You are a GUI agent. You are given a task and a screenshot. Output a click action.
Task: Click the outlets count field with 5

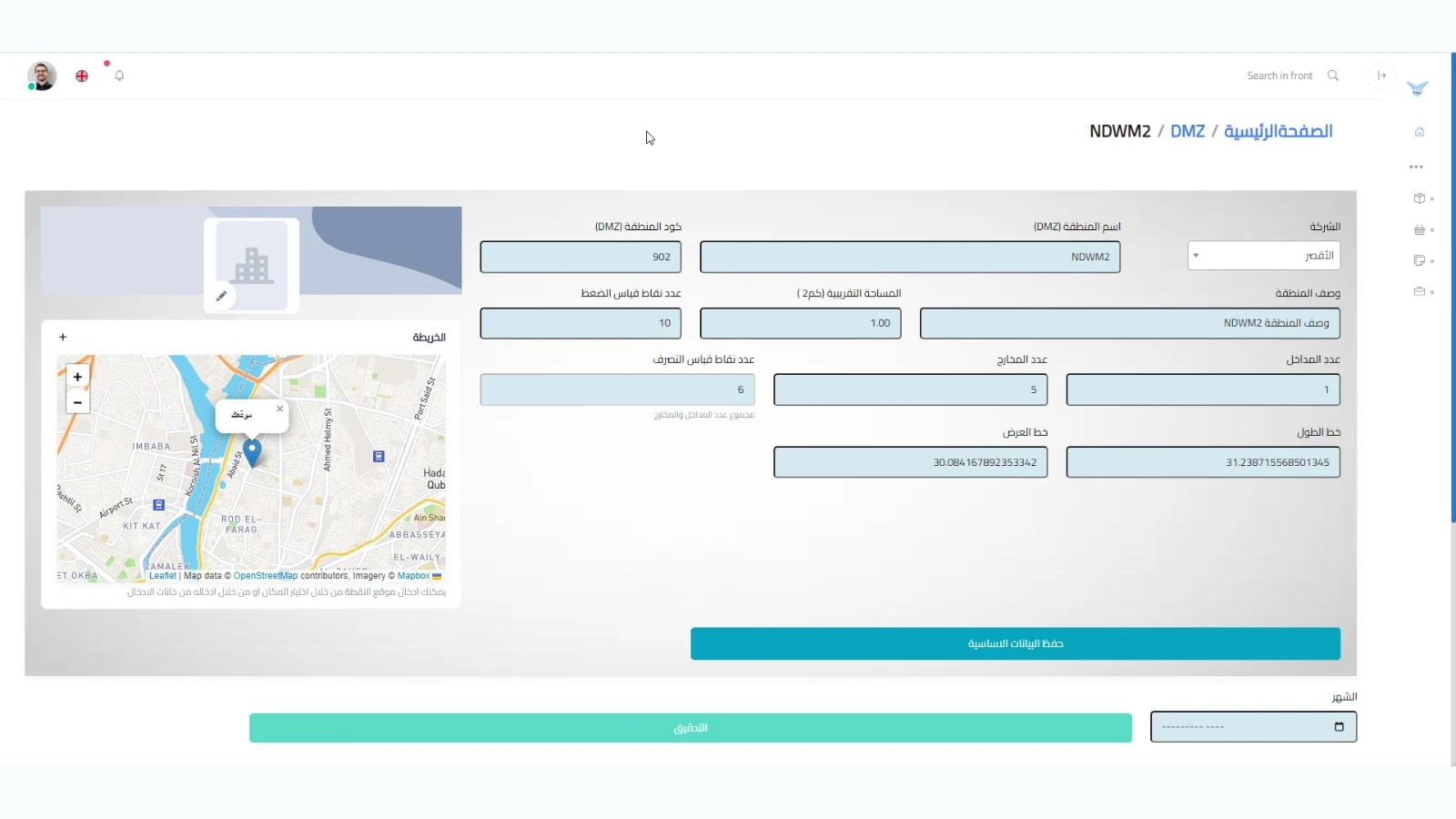point(910,389)
